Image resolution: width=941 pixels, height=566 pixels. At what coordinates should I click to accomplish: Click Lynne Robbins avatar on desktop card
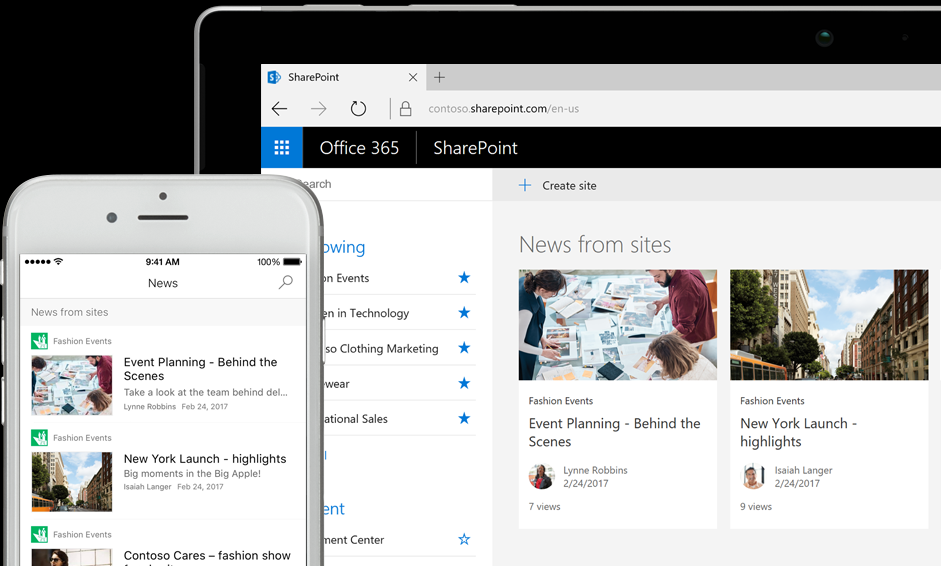coord(541,477)
